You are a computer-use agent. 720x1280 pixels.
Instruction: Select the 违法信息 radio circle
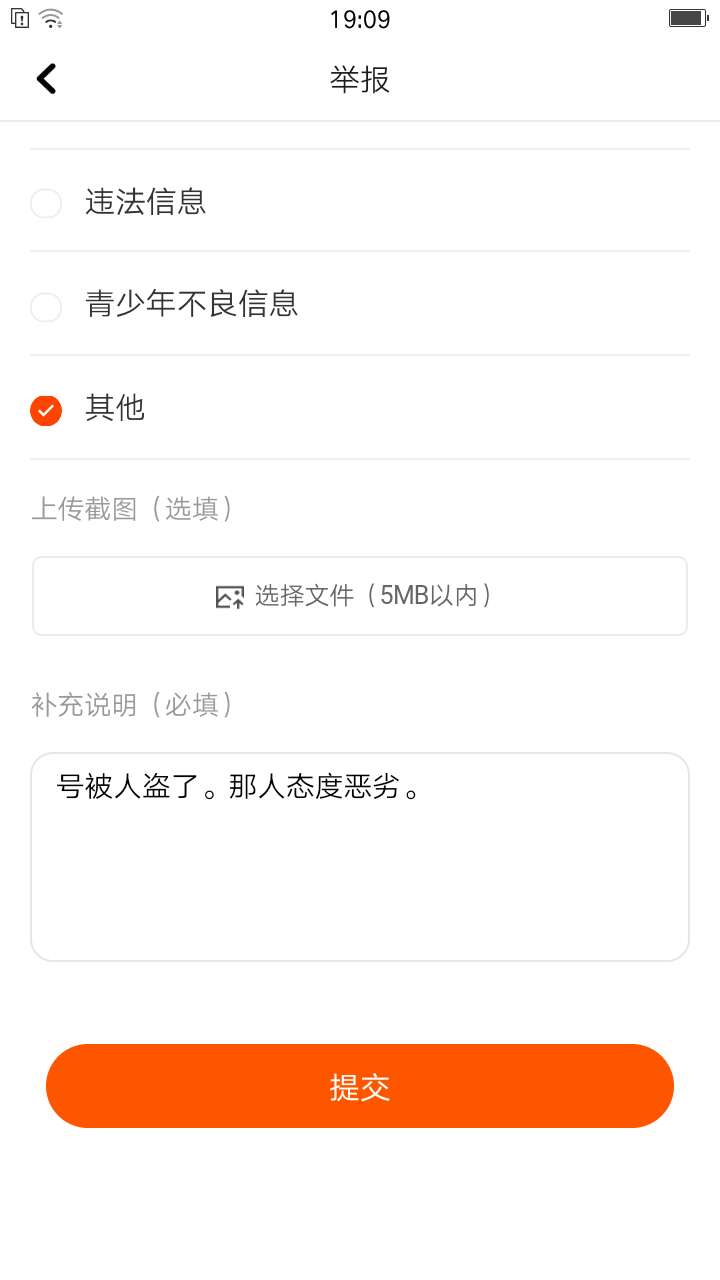point(46,203)
